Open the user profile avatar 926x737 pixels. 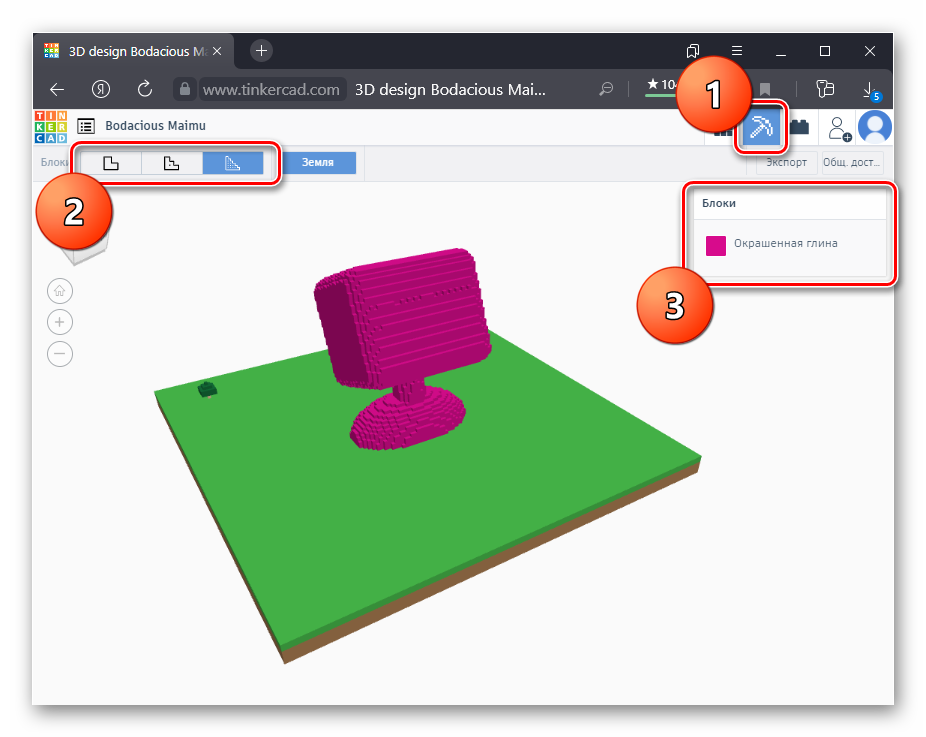tap(875, 127)
